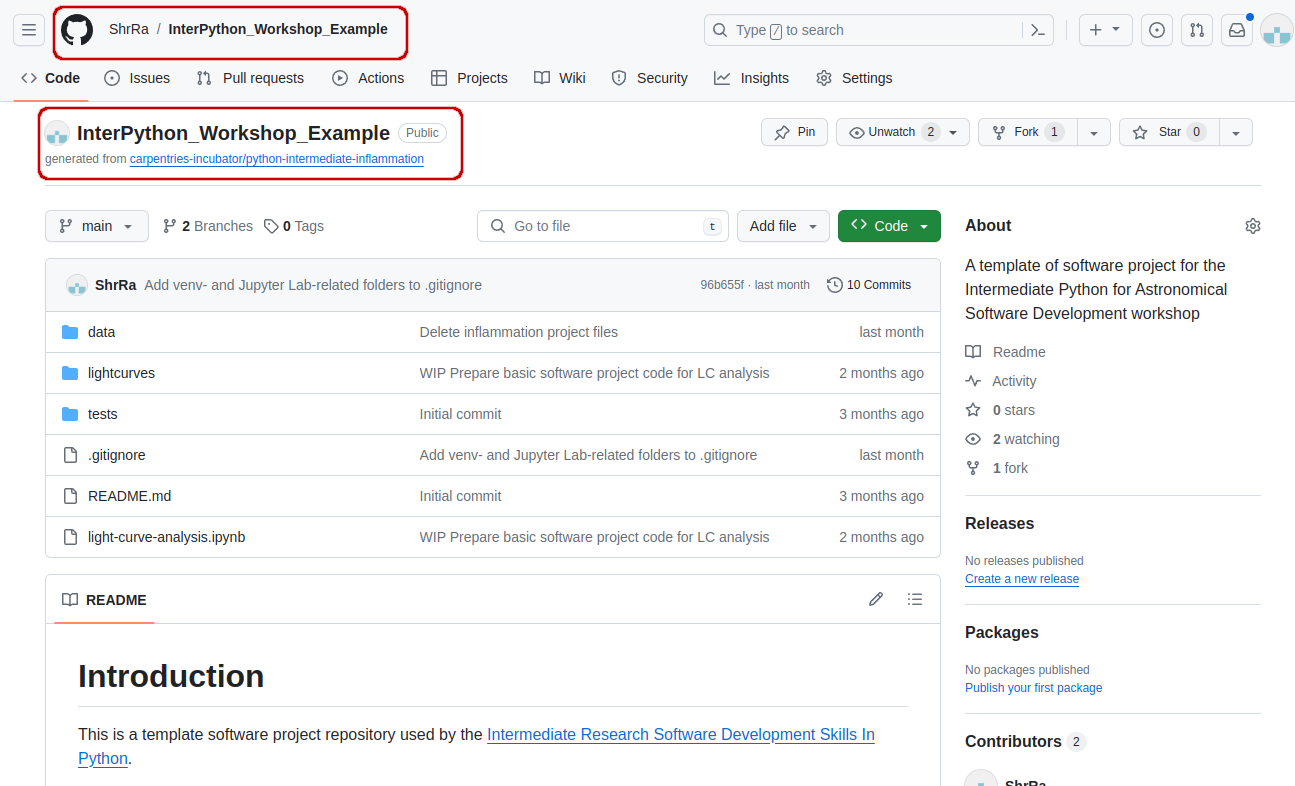The image size is (1295, 786).
Task: Select the README tab header
Action: click(104, 600)
